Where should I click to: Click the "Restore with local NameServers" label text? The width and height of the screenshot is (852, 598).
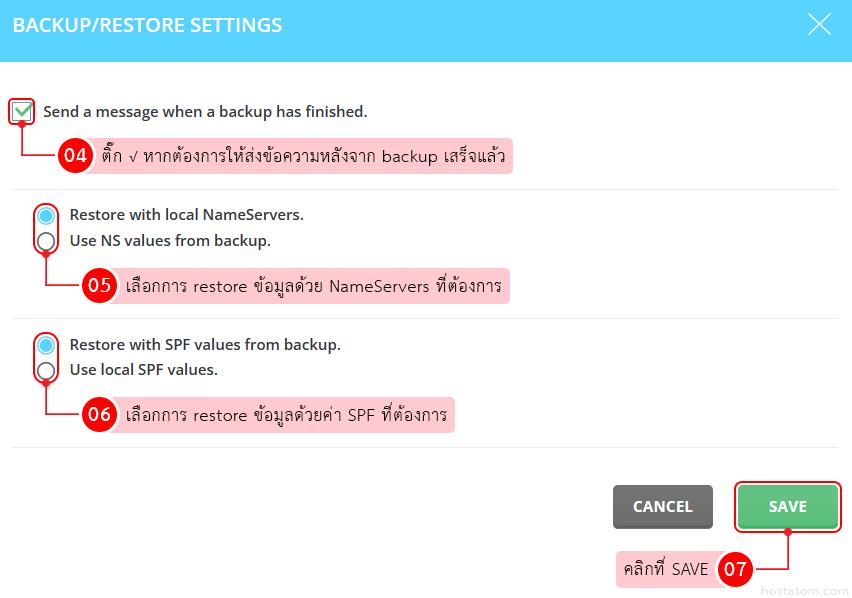coord(186,215)
